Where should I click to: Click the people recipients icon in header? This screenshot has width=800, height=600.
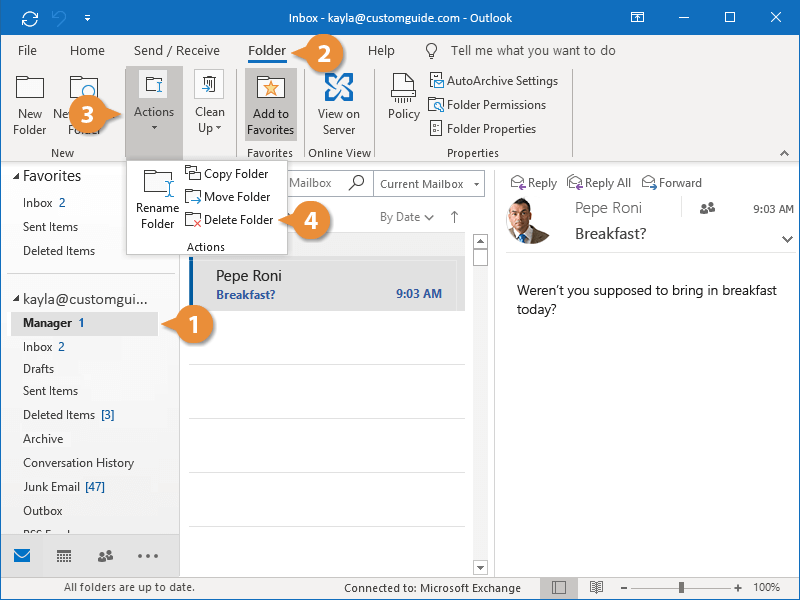click(707, 208)
